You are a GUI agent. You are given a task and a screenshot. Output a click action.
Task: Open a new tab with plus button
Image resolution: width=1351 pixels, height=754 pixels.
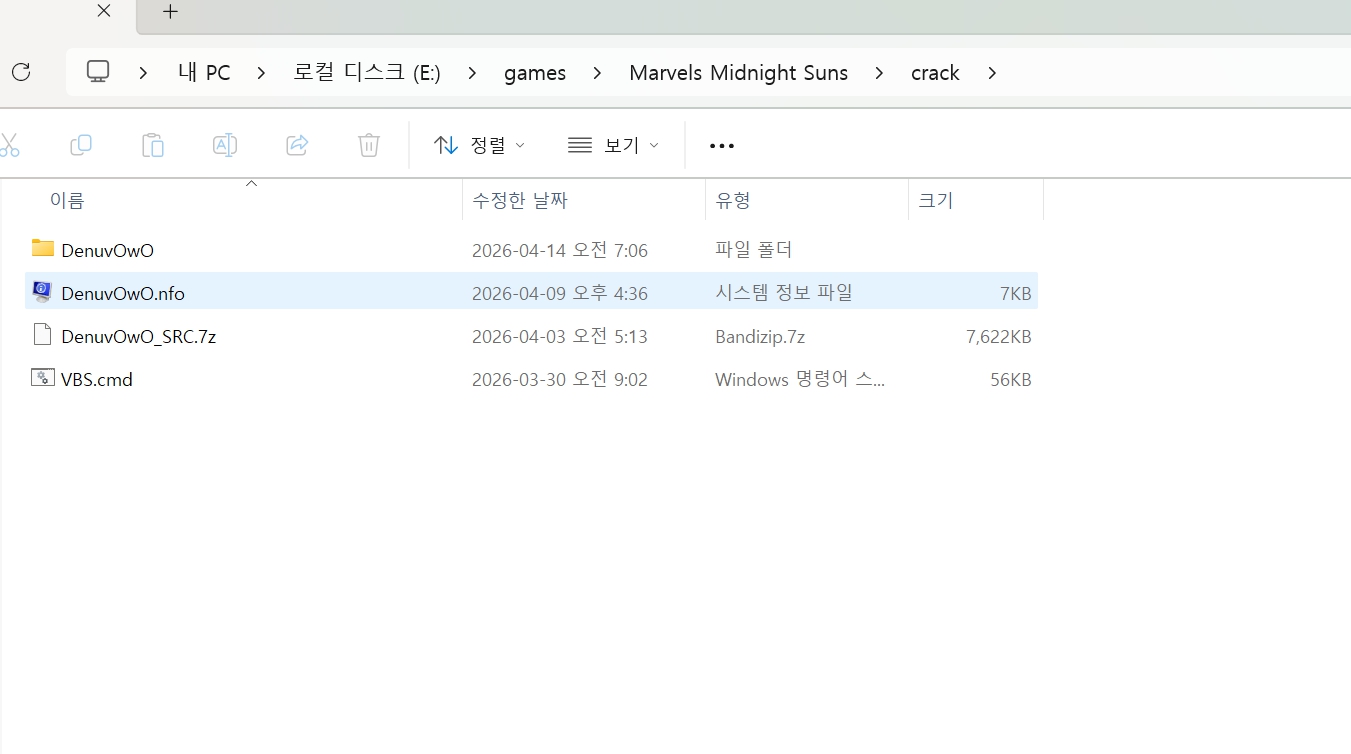coord(170,12)
